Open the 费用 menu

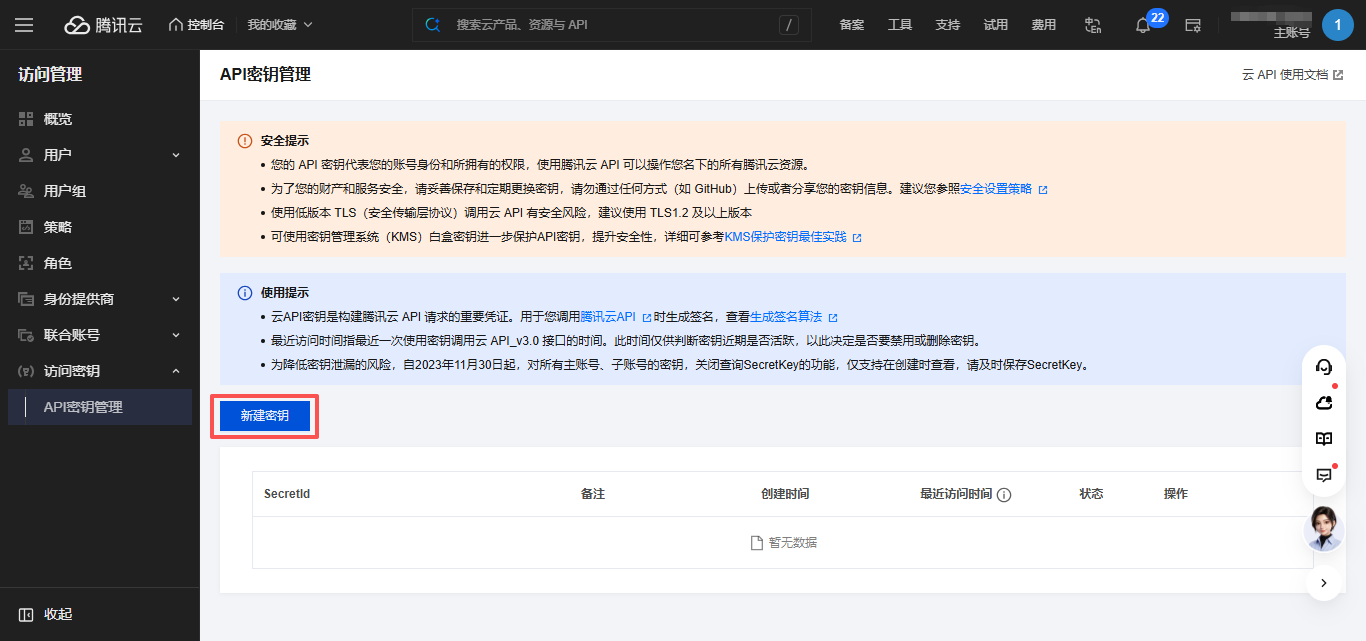(x=1044, y=25)
